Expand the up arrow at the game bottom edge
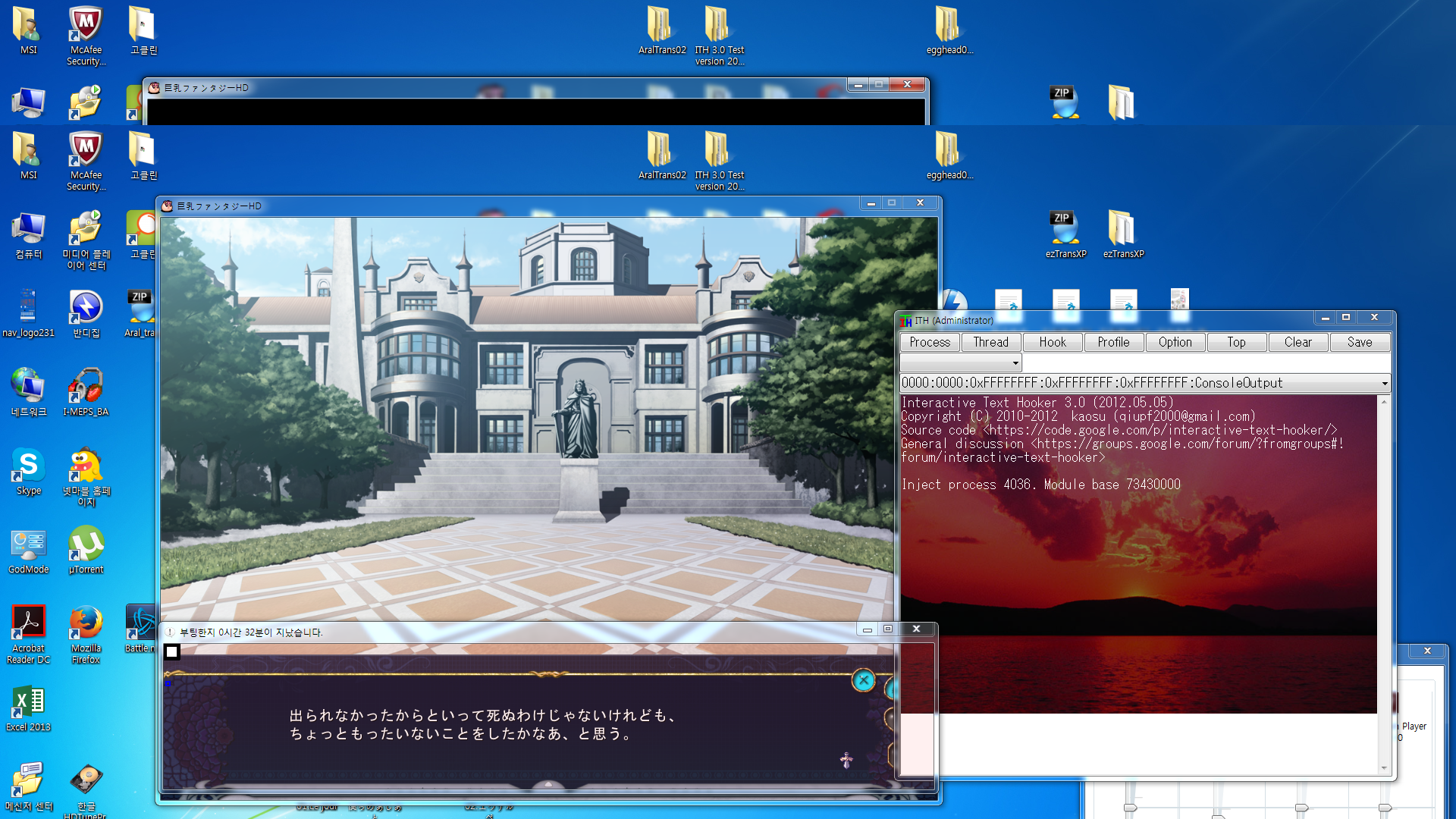The width and height of the screenshot is (1456, 819). coord(548,784)
